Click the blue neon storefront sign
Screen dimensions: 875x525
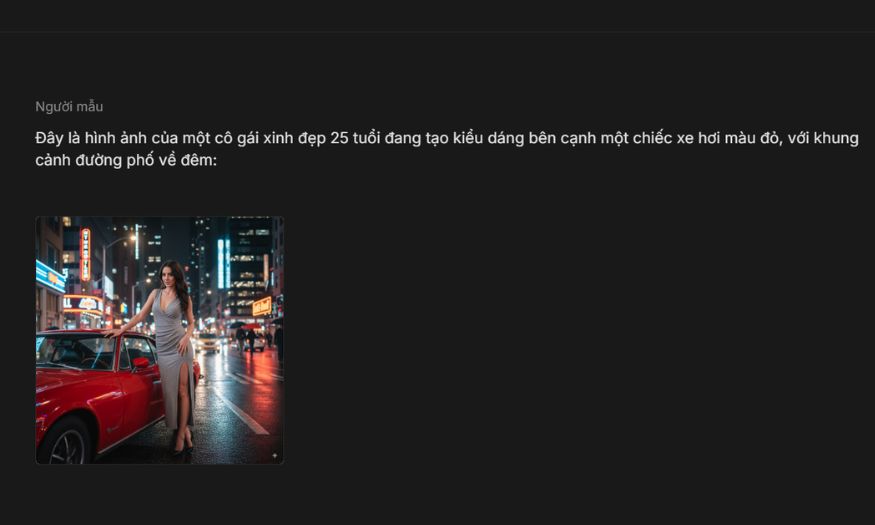point(50,277)
